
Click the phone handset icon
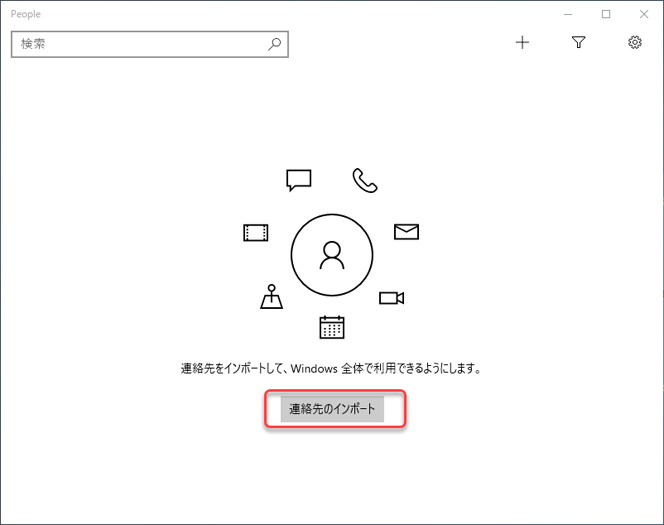[365, 181]
